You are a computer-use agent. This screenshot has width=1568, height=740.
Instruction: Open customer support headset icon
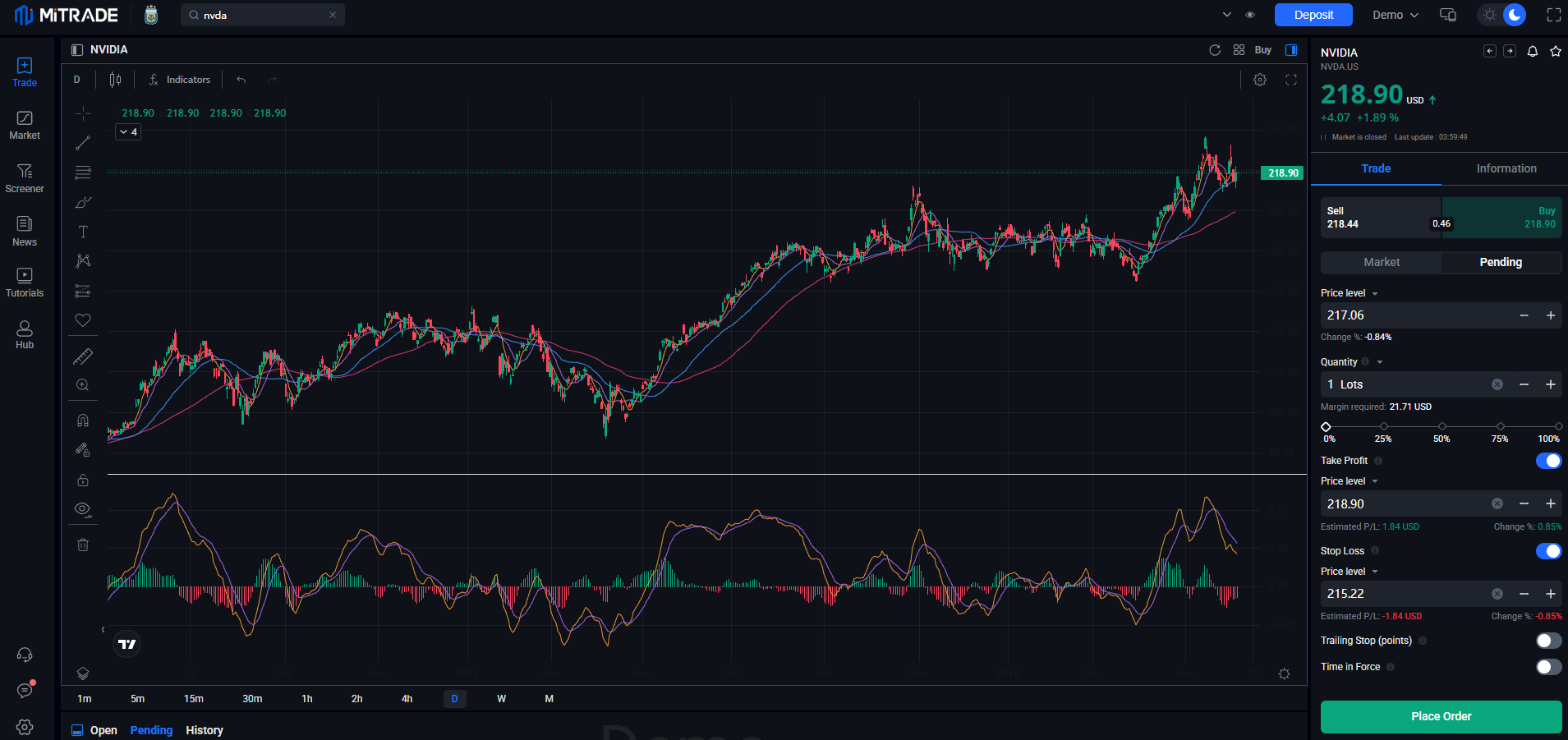25,655
